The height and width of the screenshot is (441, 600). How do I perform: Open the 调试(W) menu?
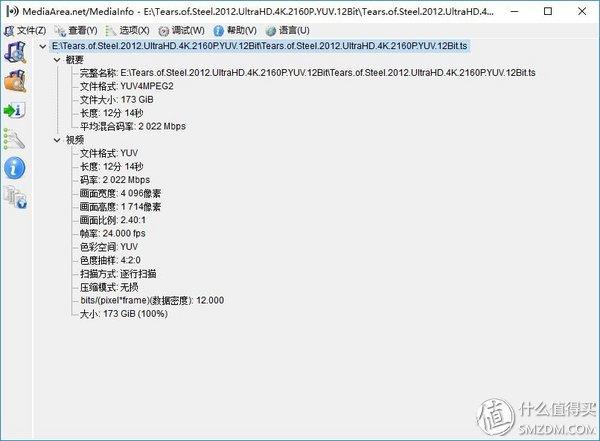point(182,31)
